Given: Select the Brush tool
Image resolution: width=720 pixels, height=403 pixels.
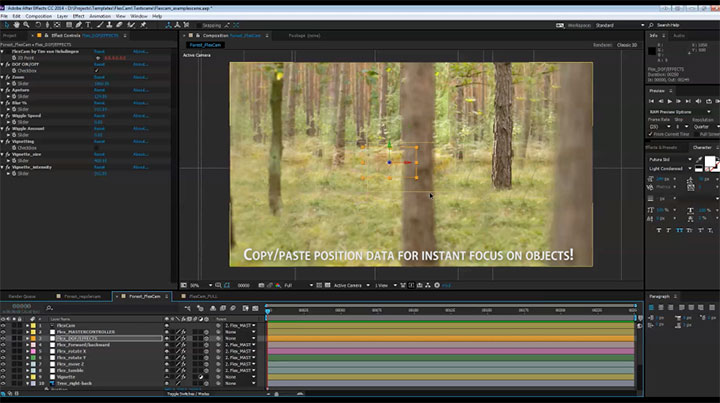Looking at the screenshot, I should pos(100,25).
